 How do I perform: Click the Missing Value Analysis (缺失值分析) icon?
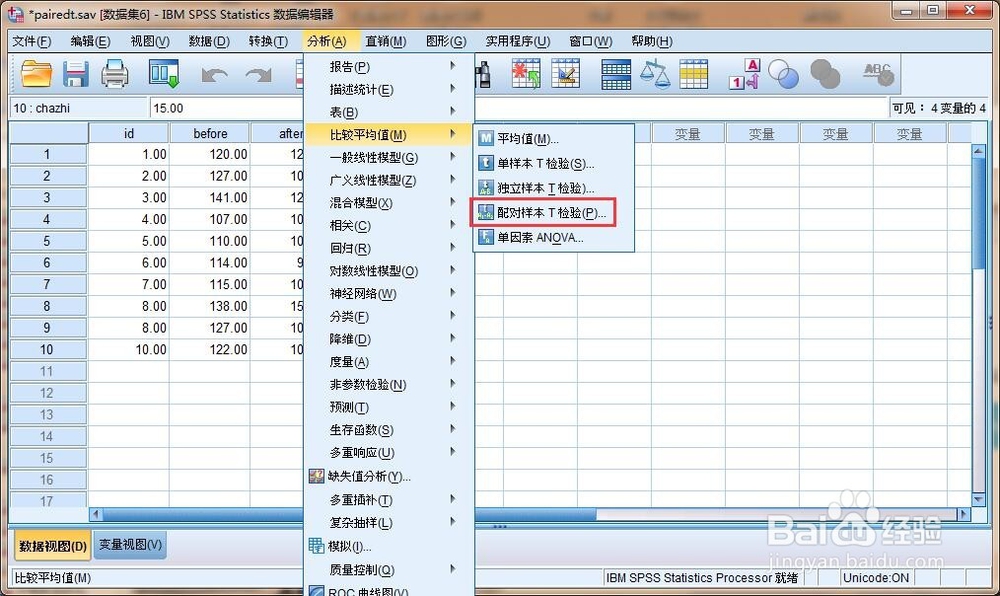coord(316,476)
